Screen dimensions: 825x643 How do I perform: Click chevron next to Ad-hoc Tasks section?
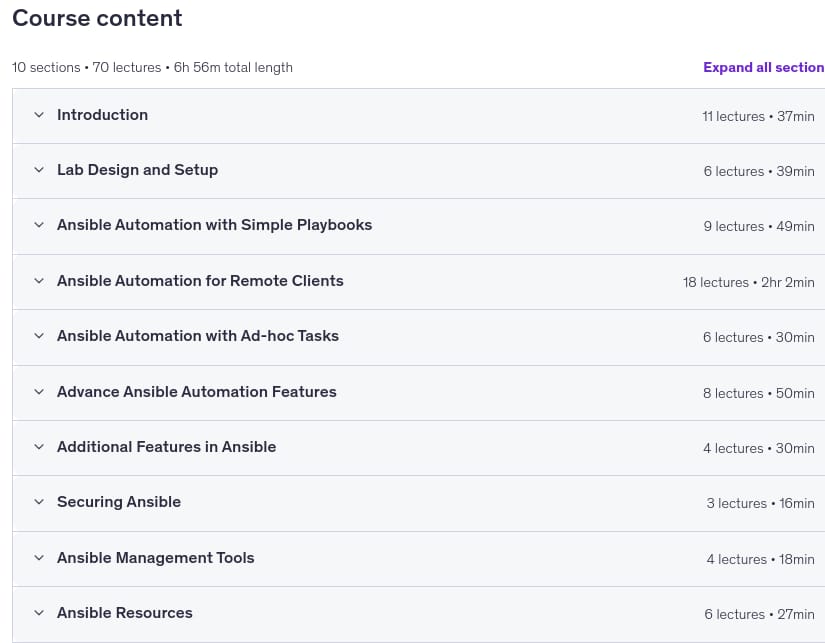[39, 336]
